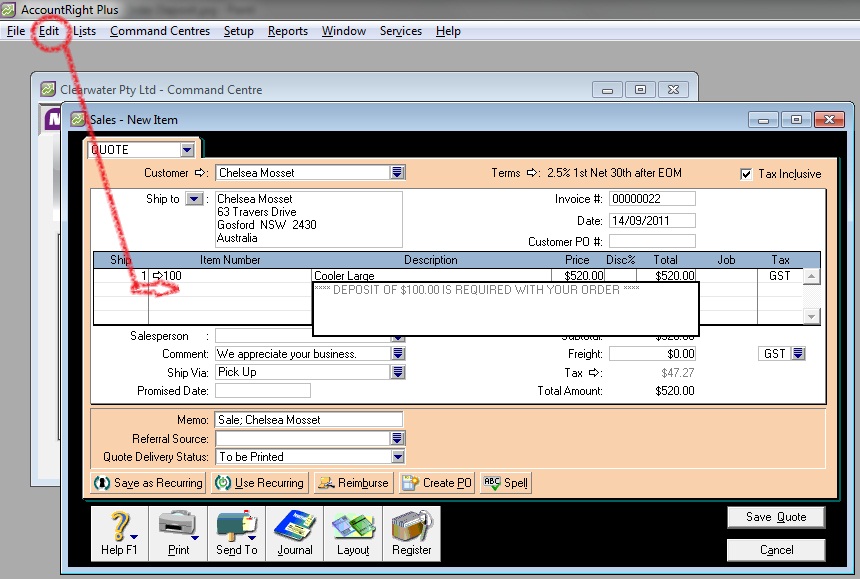Click the Spell check button
The image size is (860, 579).
505,483
